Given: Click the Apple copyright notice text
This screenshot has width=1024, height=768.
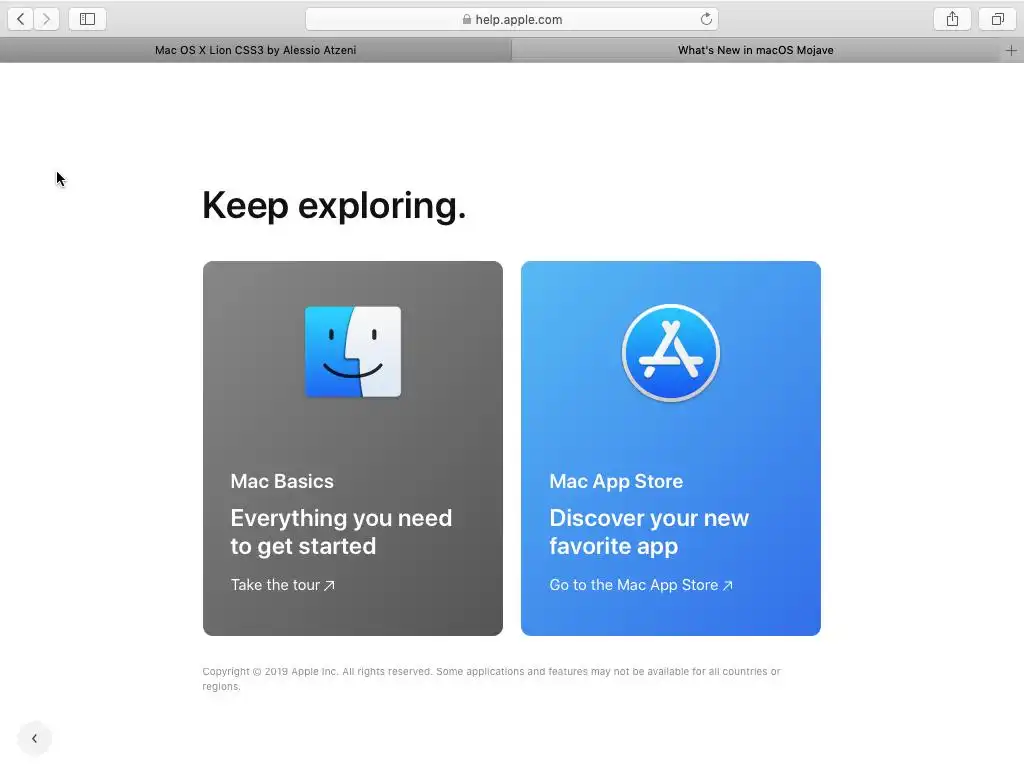Looking at the screenshot, I should pyautogui.click(x=491, y=679).
